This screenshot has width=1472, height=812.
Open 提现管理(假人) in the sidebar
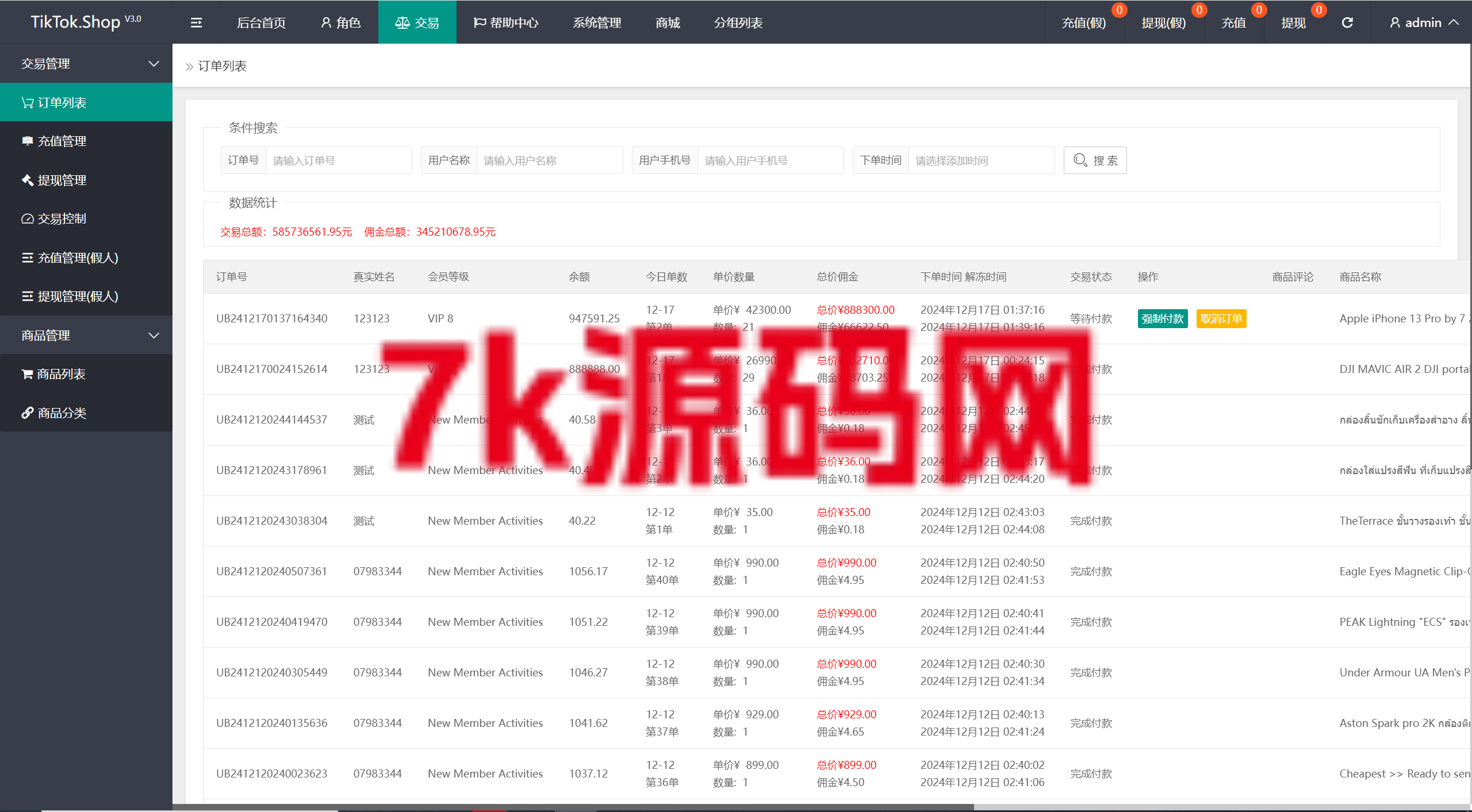[86, 296]
